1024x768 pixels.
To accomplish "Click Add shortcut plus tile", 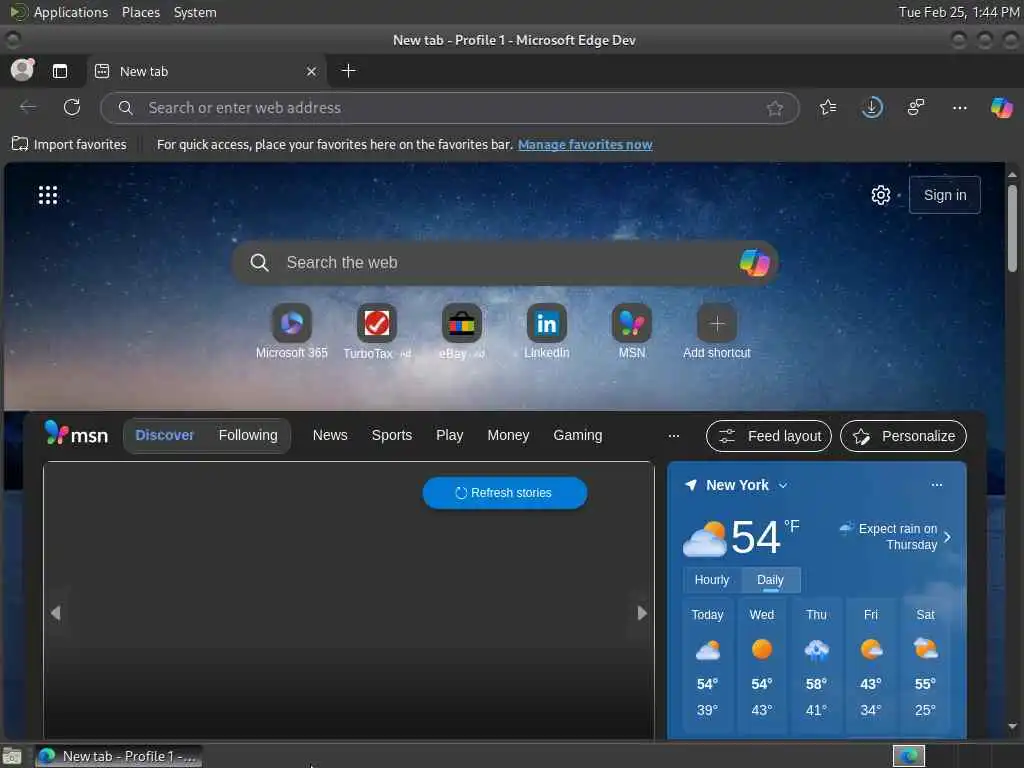I will (x=716, y=332).
